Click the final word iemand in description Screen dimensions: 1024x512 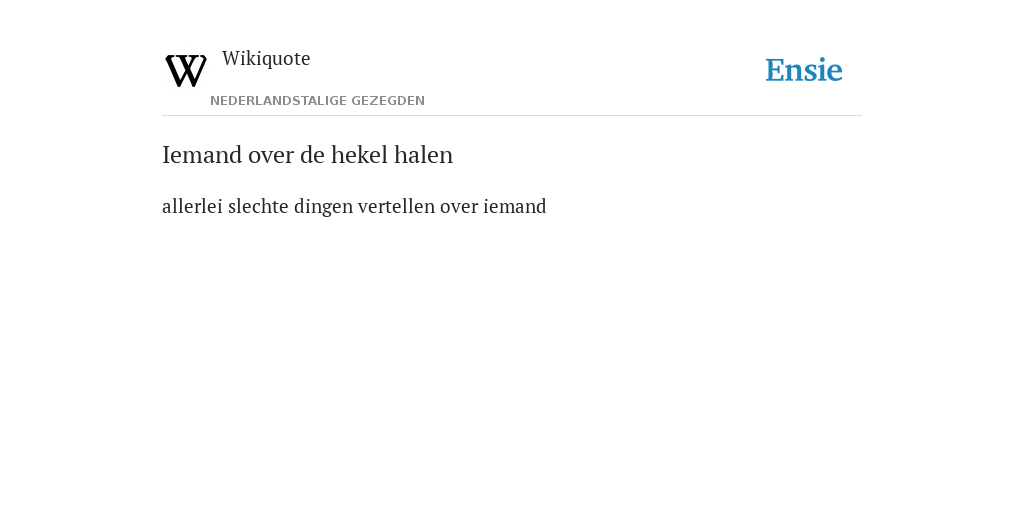(515, 206)
